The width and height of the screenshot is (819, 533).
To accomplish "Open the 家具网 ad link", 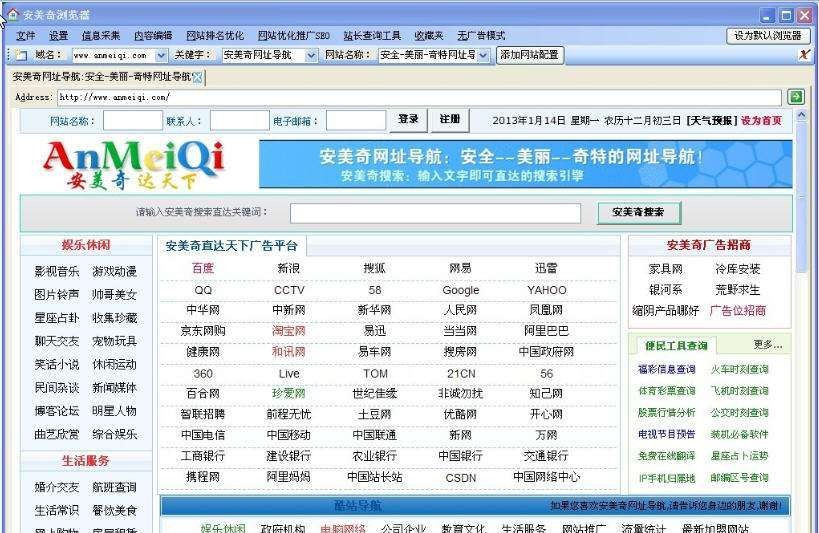I will 665,269.
